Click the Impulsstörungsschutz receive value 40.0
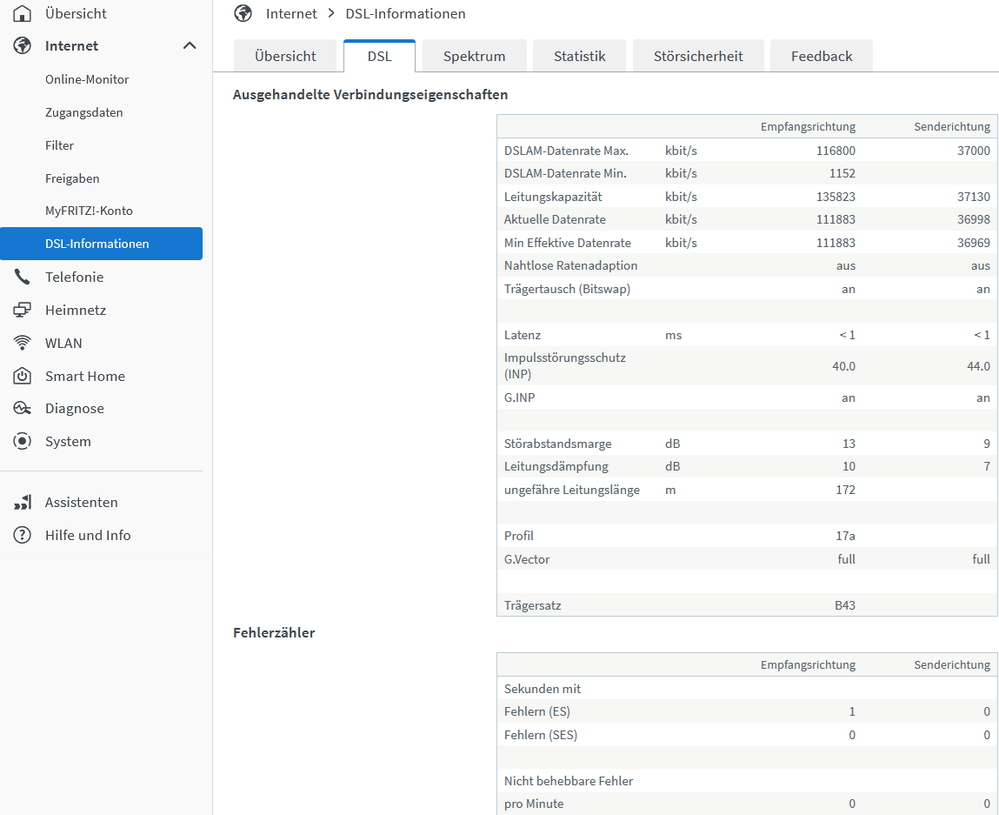The height and width of the screenshot is (815, 999). tap(844, 366)
